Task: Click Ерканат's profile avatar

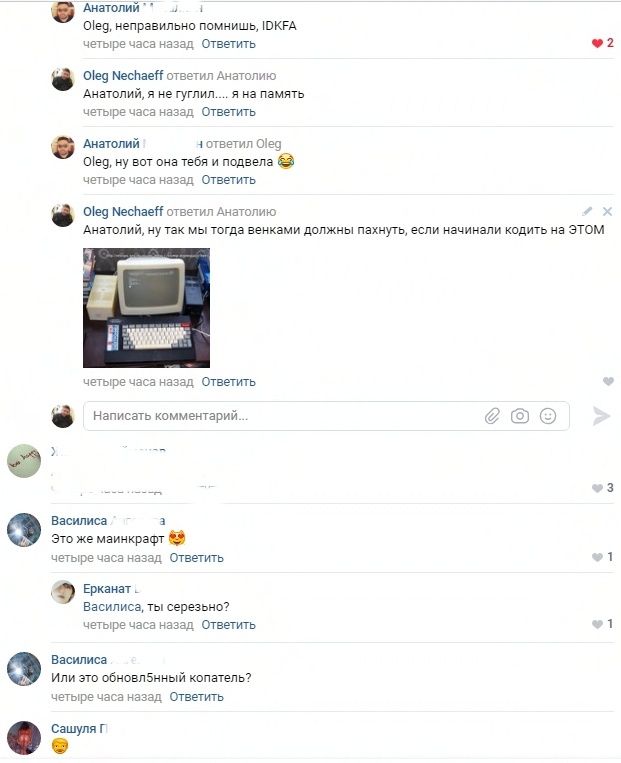Action: click(63, 592)
